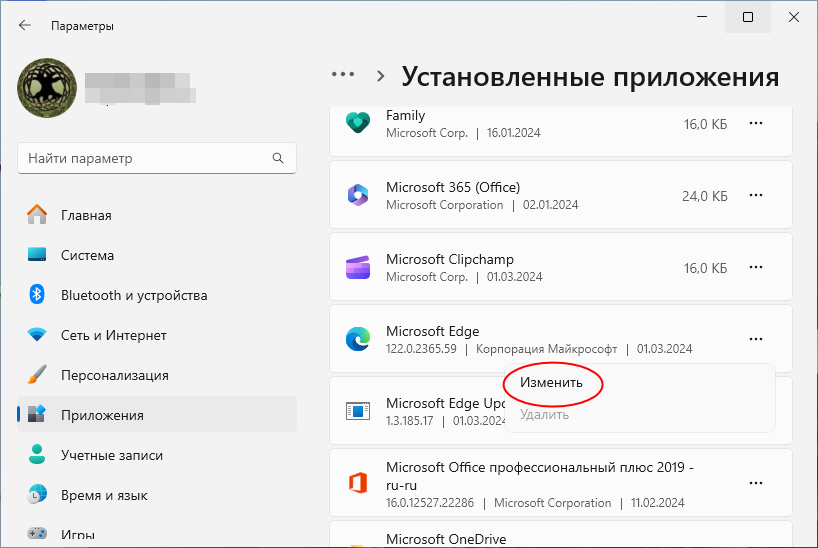Click the Microsoft Office 2019 icon

coord(358,483)
